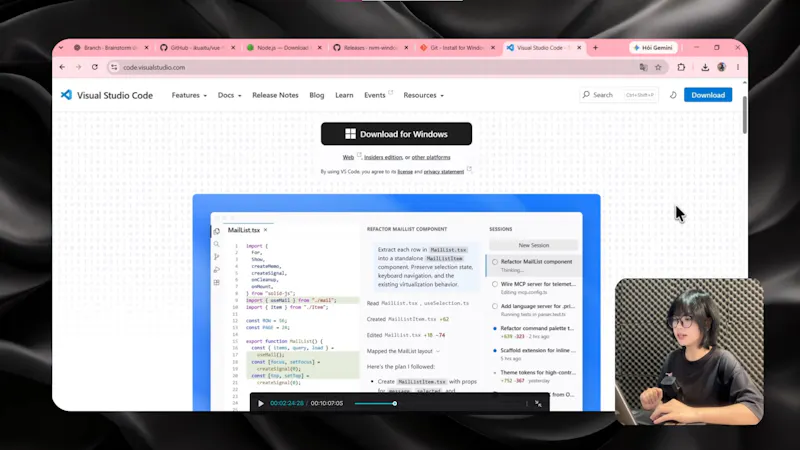Expand the Mapped the MailList layout chevron
The height and width of the screenshot is (450, 800).
(x=438, y=351)
